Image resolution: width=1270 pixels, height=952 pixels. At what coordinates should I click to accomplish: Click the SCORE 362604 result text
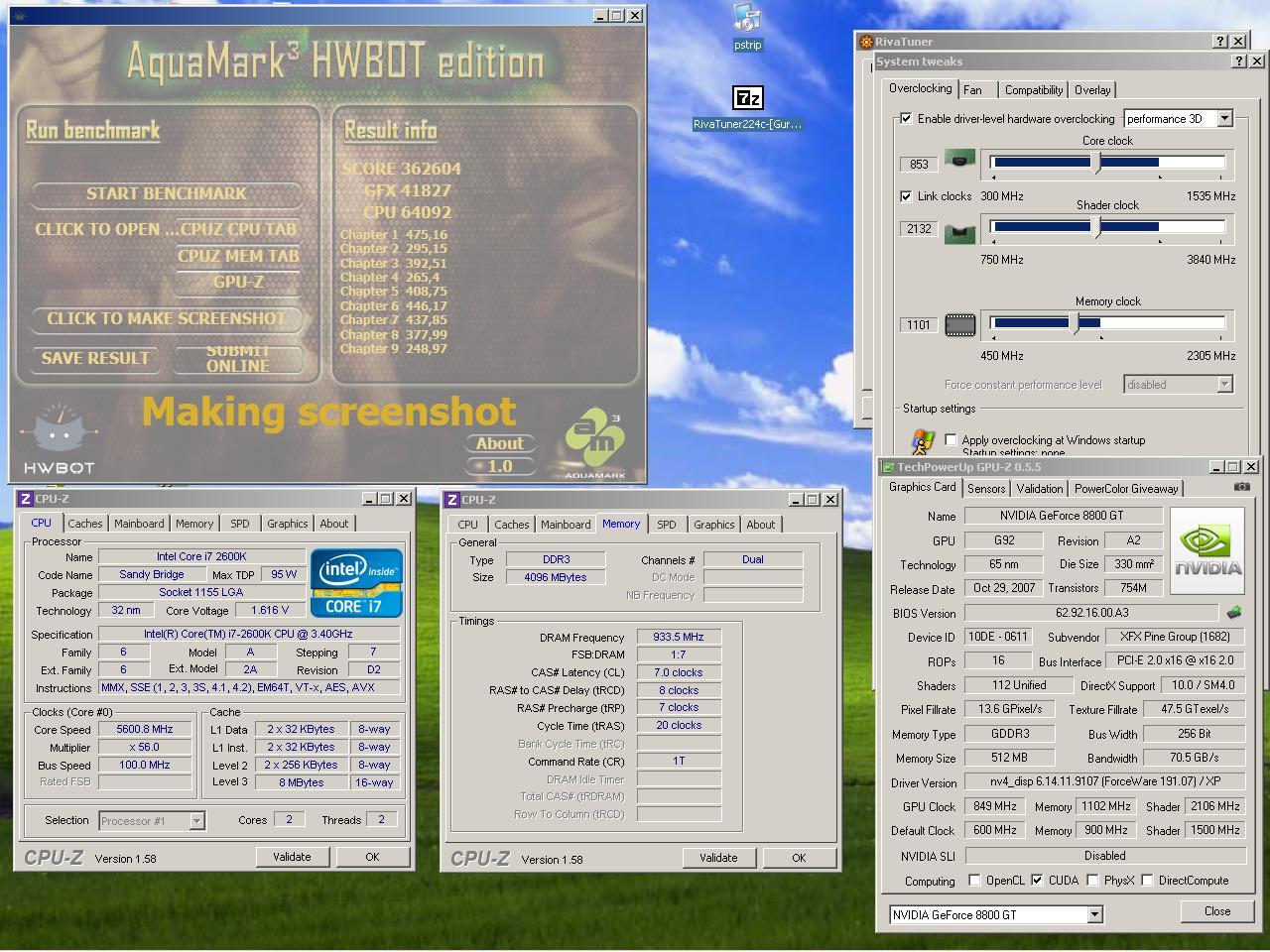[402, 169]
